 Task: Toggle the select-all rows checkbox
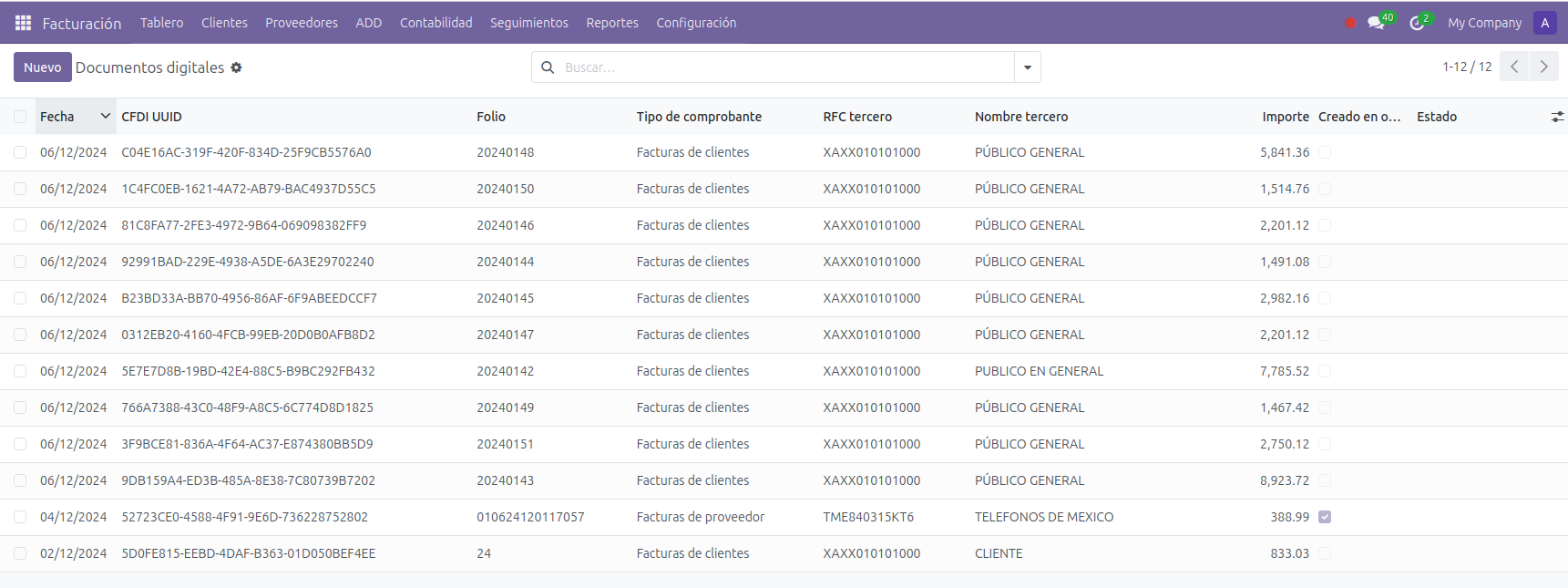tap(20, 117)
